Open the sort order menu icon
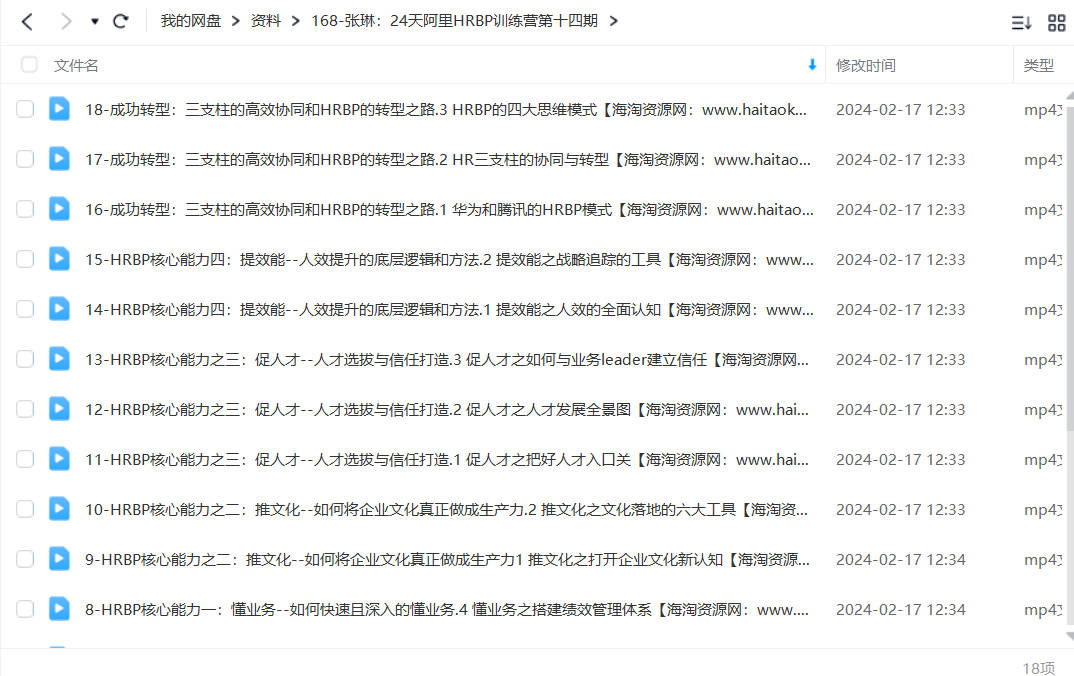Viewport: 1074px width, 676px height. (x=1021, y=23)
